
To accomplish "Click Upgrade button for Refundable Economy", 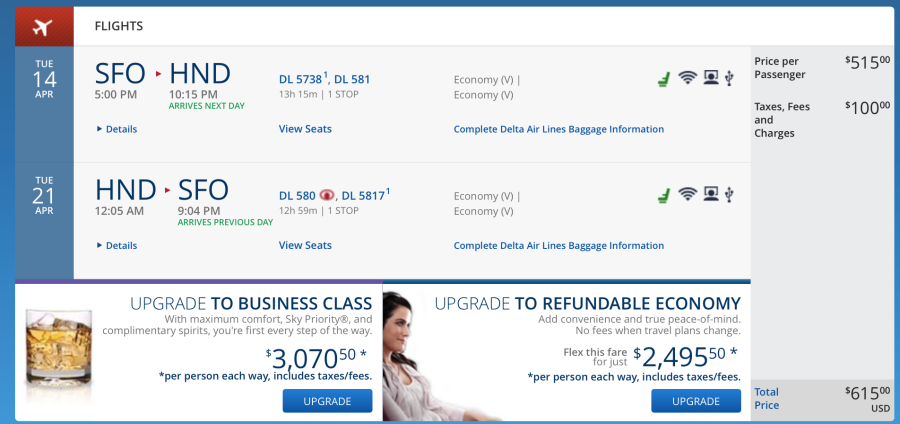I will click(696, 401).
